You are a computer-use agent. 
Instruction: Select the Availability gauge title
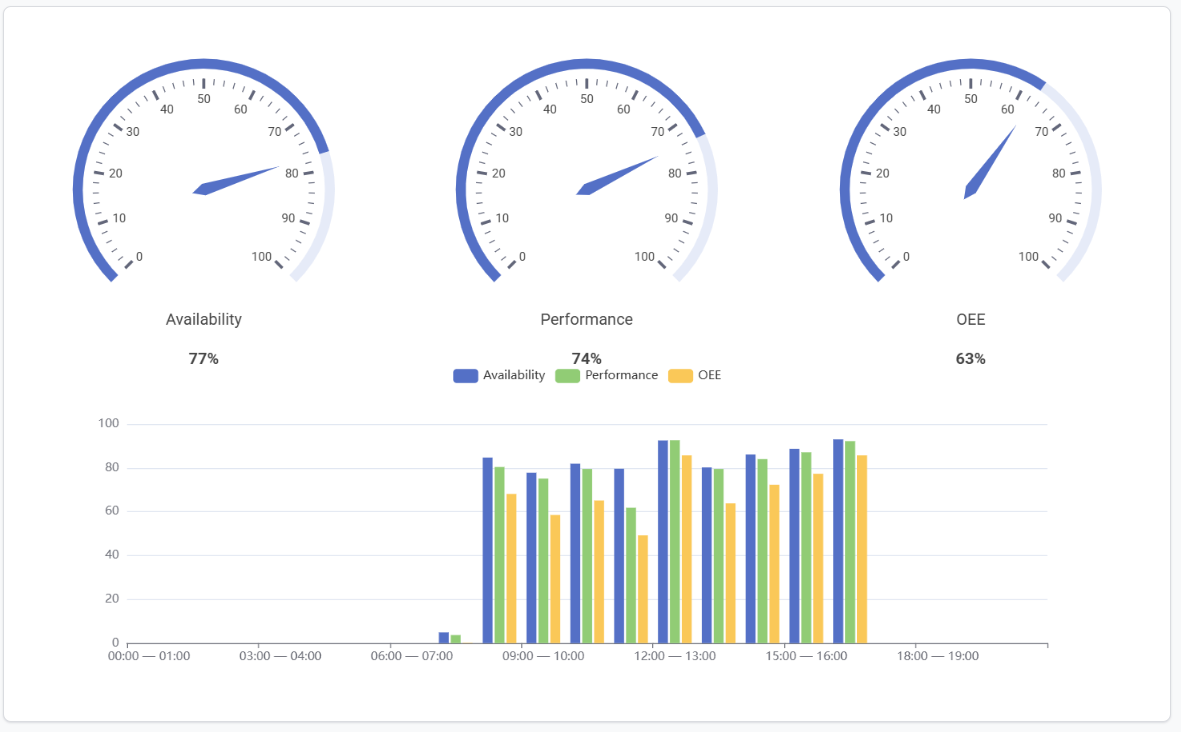tap(203, 319)
